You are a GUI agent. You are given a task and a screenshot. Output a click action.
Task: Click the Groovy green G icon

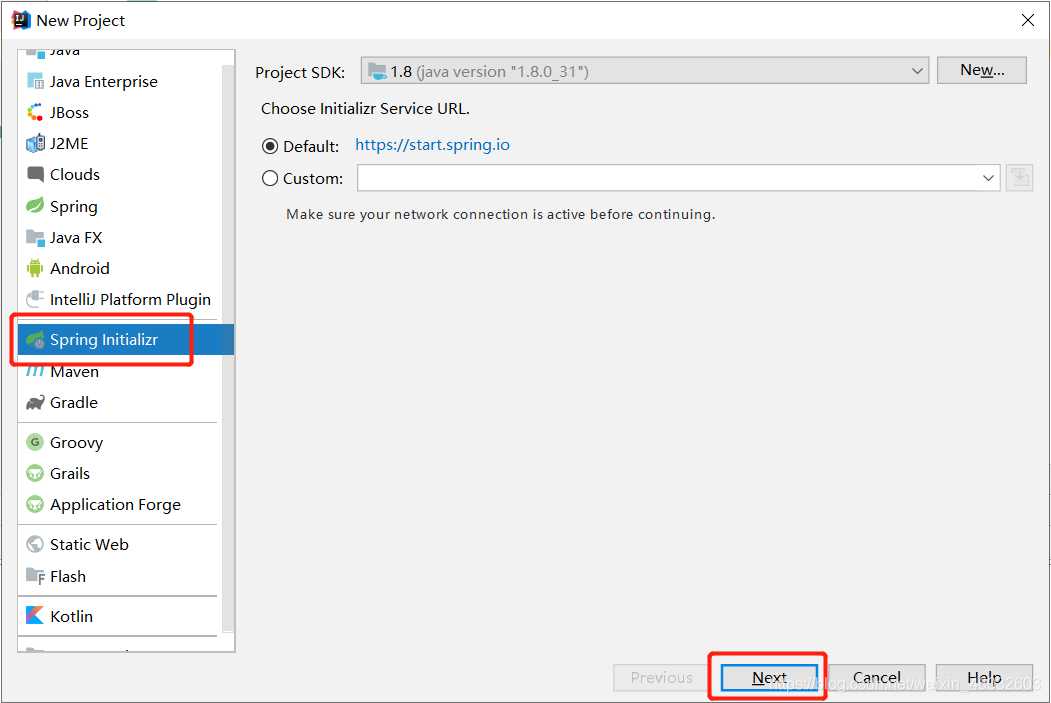[35, 442]
